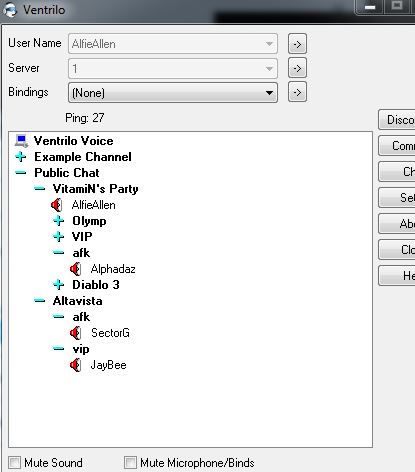
Task: Select the Diablo 3 channel label
Action: pos(96,285)
